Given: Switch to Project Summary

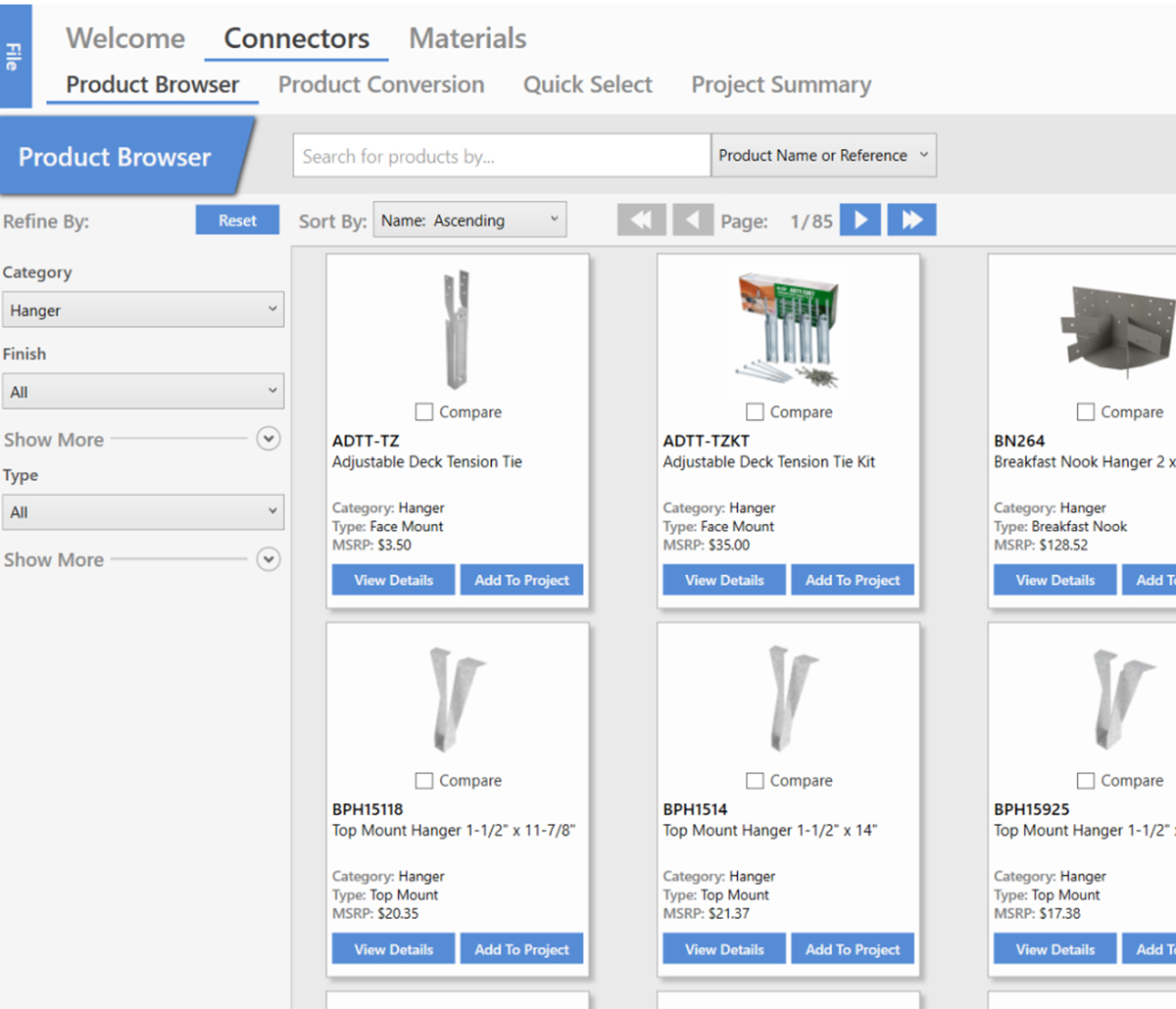Looking at the screenshot, I should pyautogui.click(x=781, y=85).
